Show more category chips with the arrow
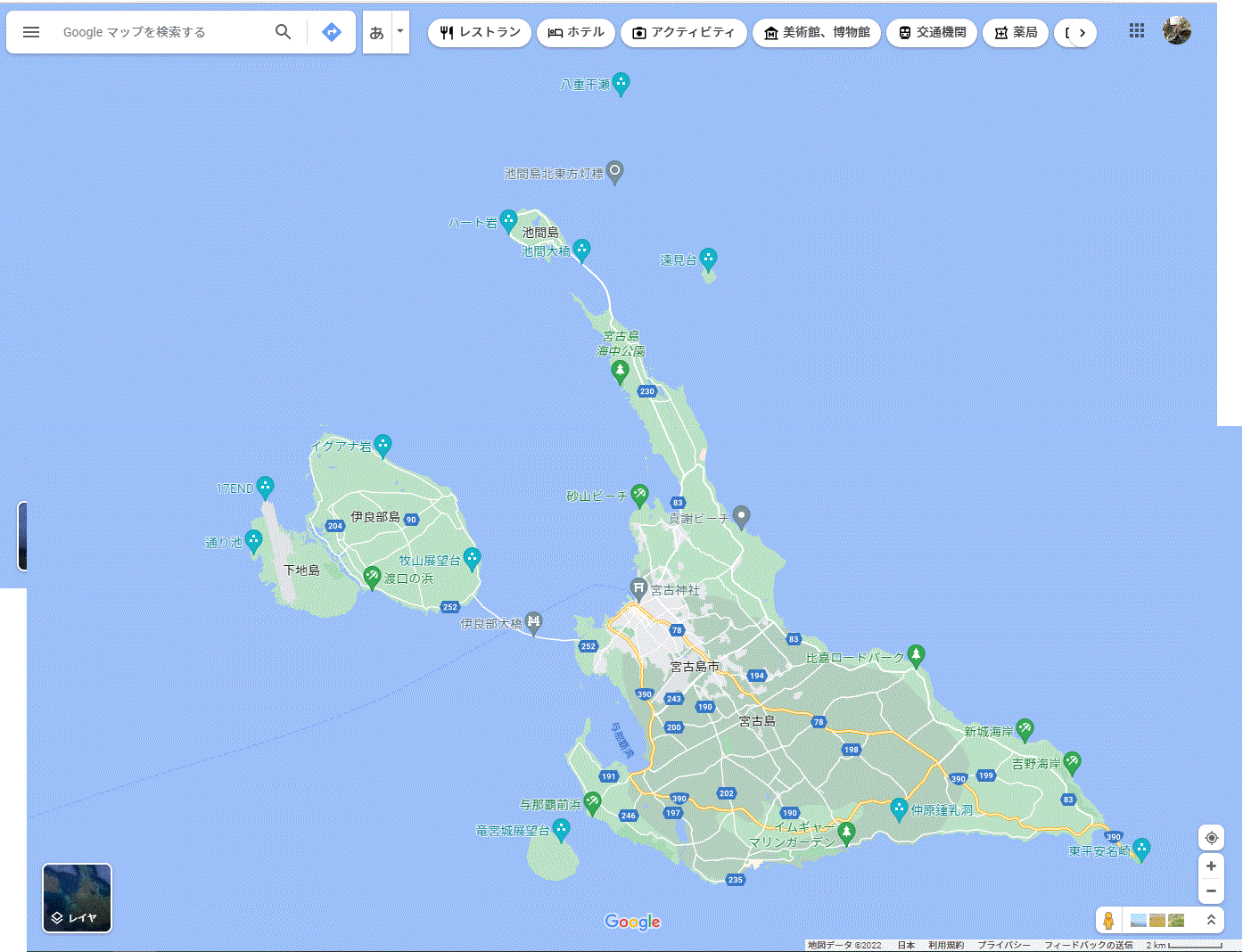Viewport: 1243px width, 952px height. point(1082,33)
